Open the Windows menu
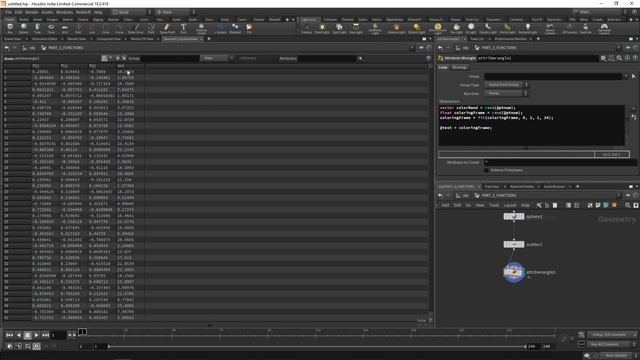This screenshot has width=640, height=360. pos(64,12)
